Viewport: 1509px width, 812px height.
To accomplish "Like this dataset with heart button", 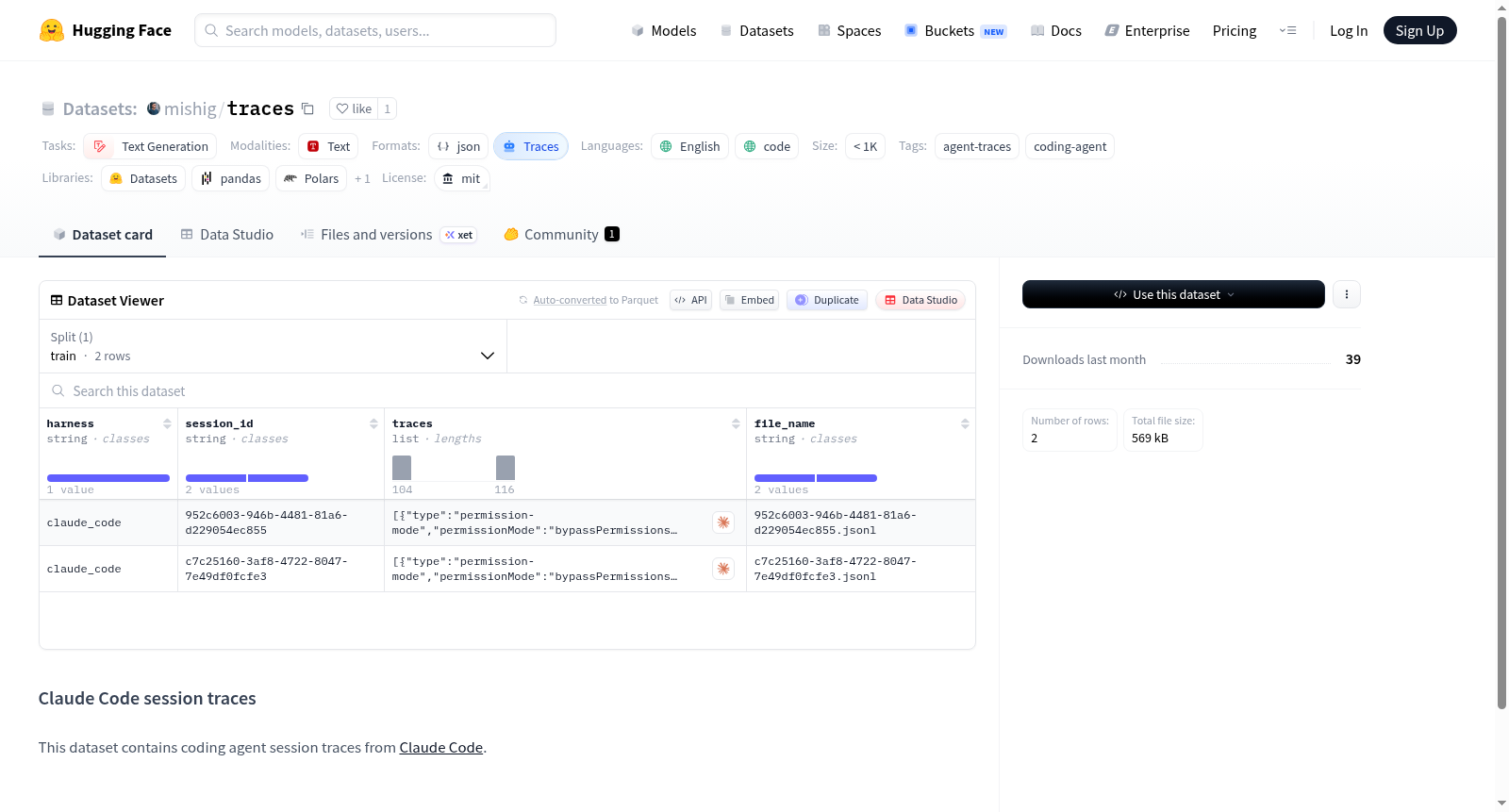I will tap(354, 108).
